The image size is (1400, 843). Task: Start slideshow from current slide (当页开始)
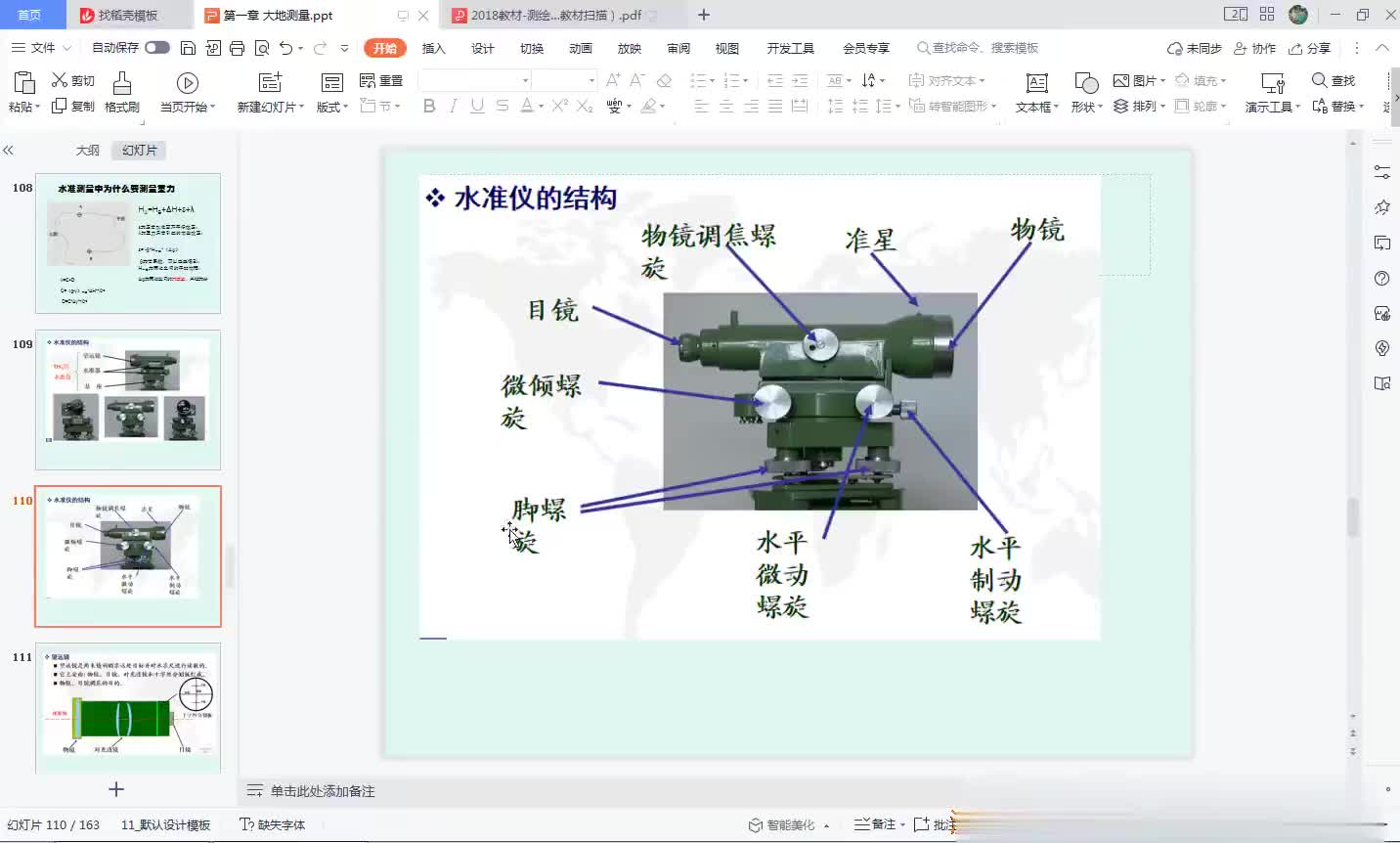tap(188, 84)
